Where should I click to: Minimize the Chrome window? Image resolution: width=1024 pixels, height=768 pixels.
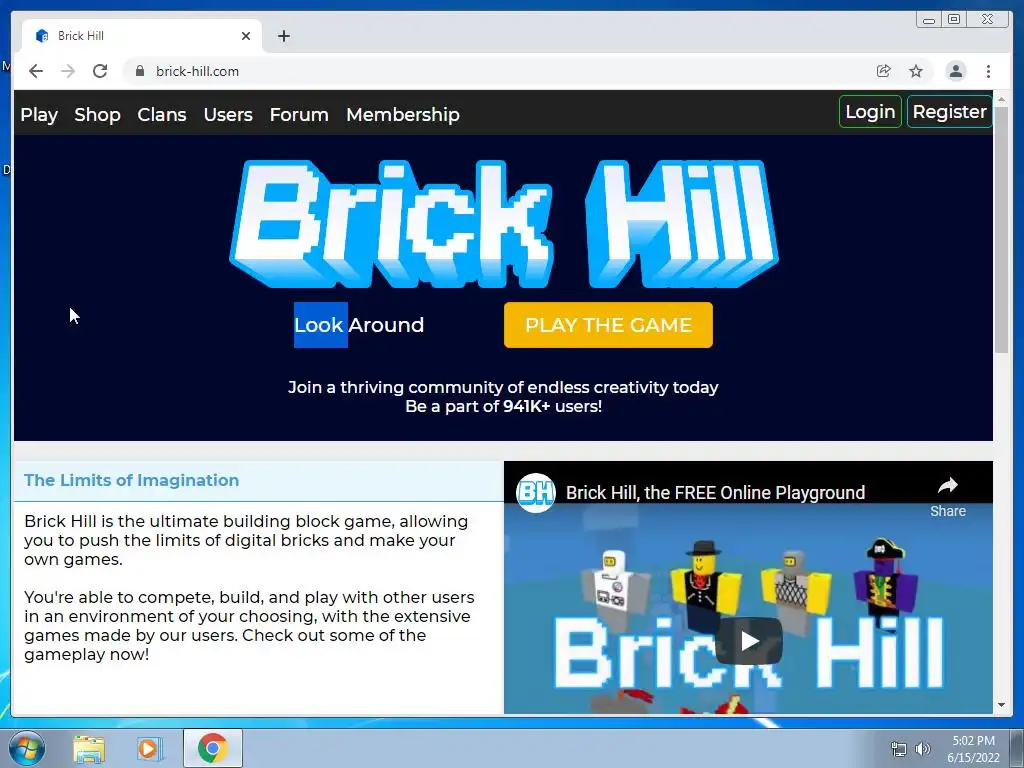tap(929, 20)
